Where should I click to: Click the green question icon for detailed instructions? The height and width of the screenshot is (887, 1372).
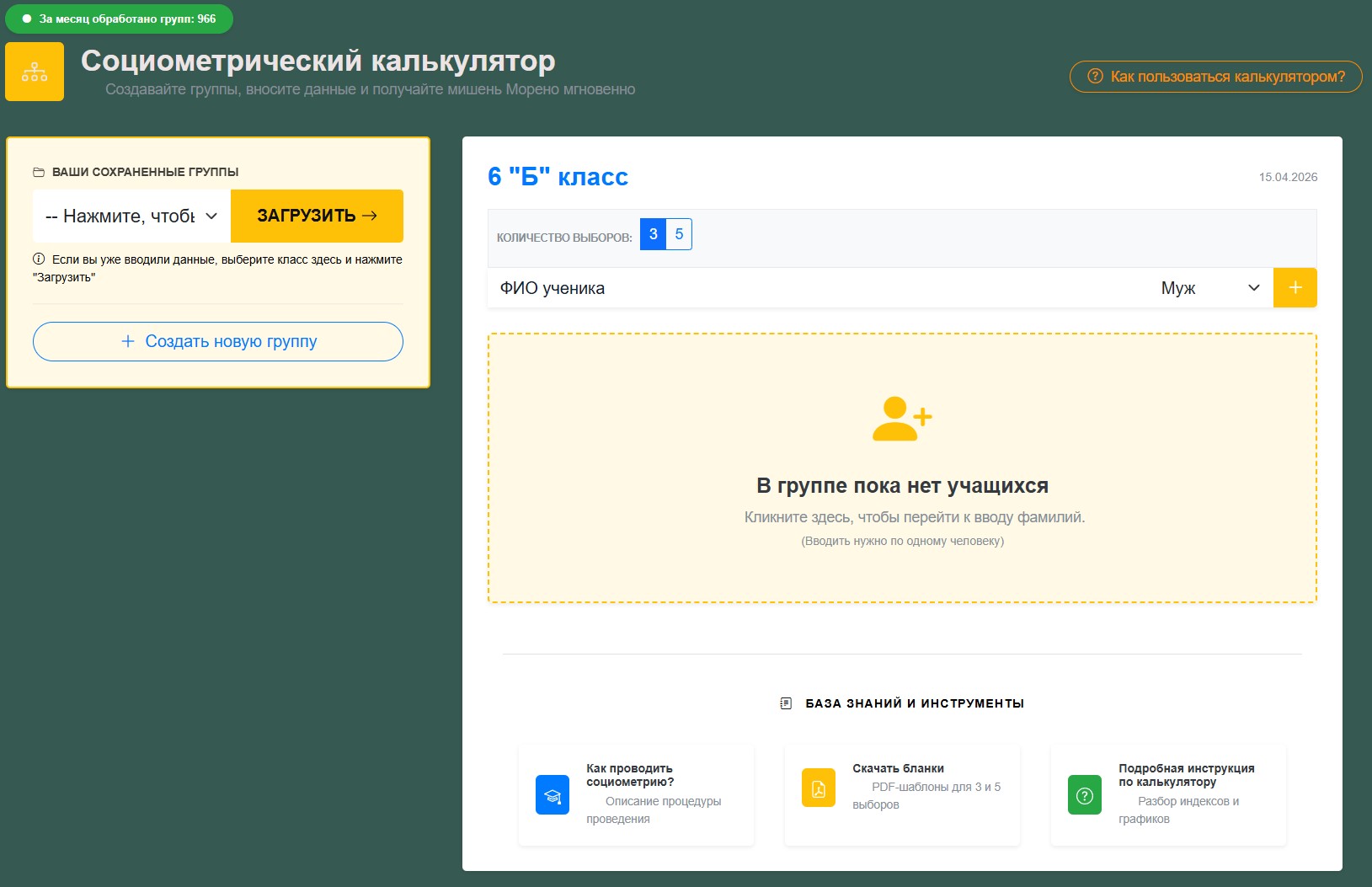pos(1086,793)
